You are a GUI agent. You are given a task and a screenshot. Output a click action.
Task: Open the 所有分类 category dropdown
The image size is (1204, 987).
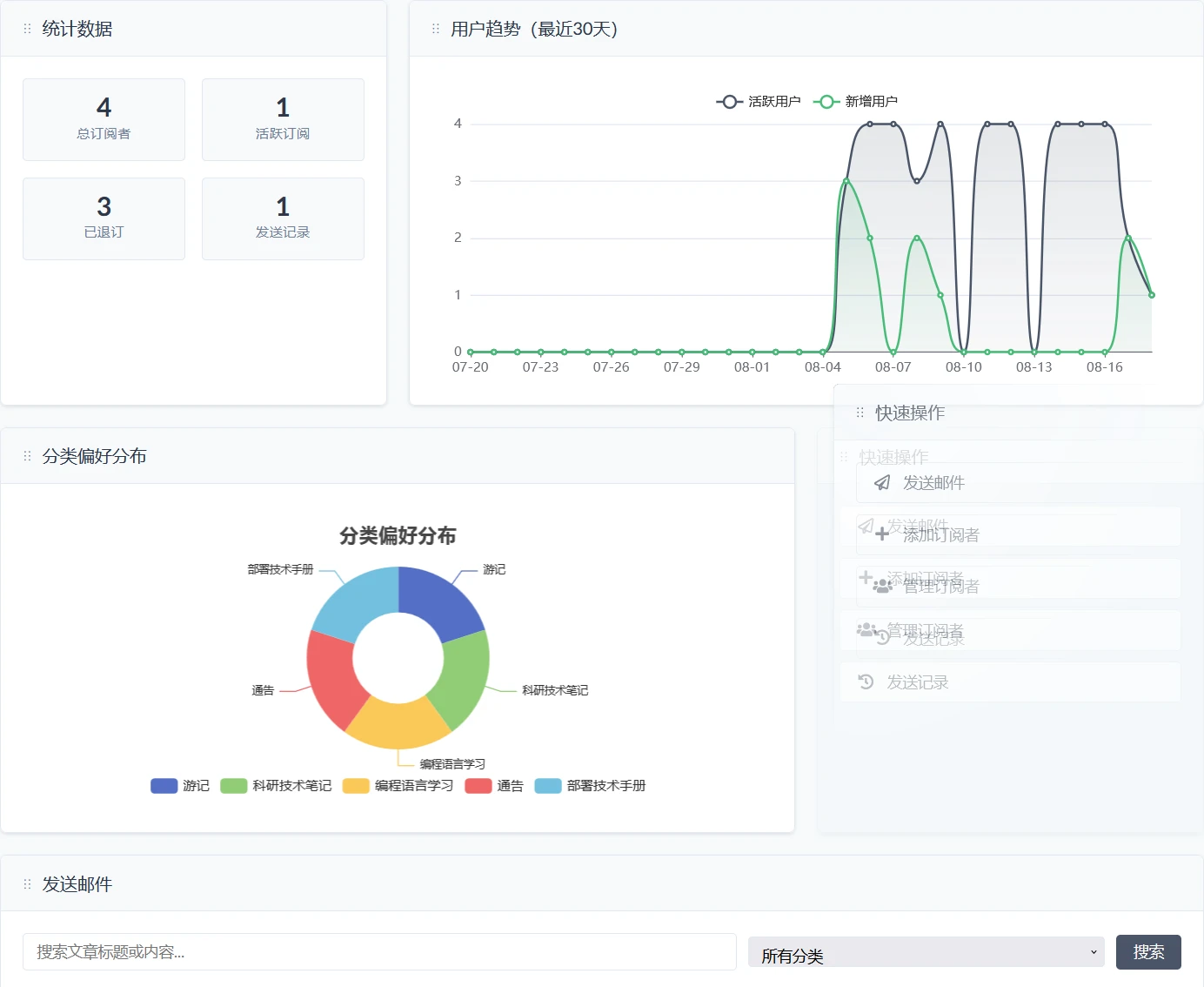click(x=926, y=952)
